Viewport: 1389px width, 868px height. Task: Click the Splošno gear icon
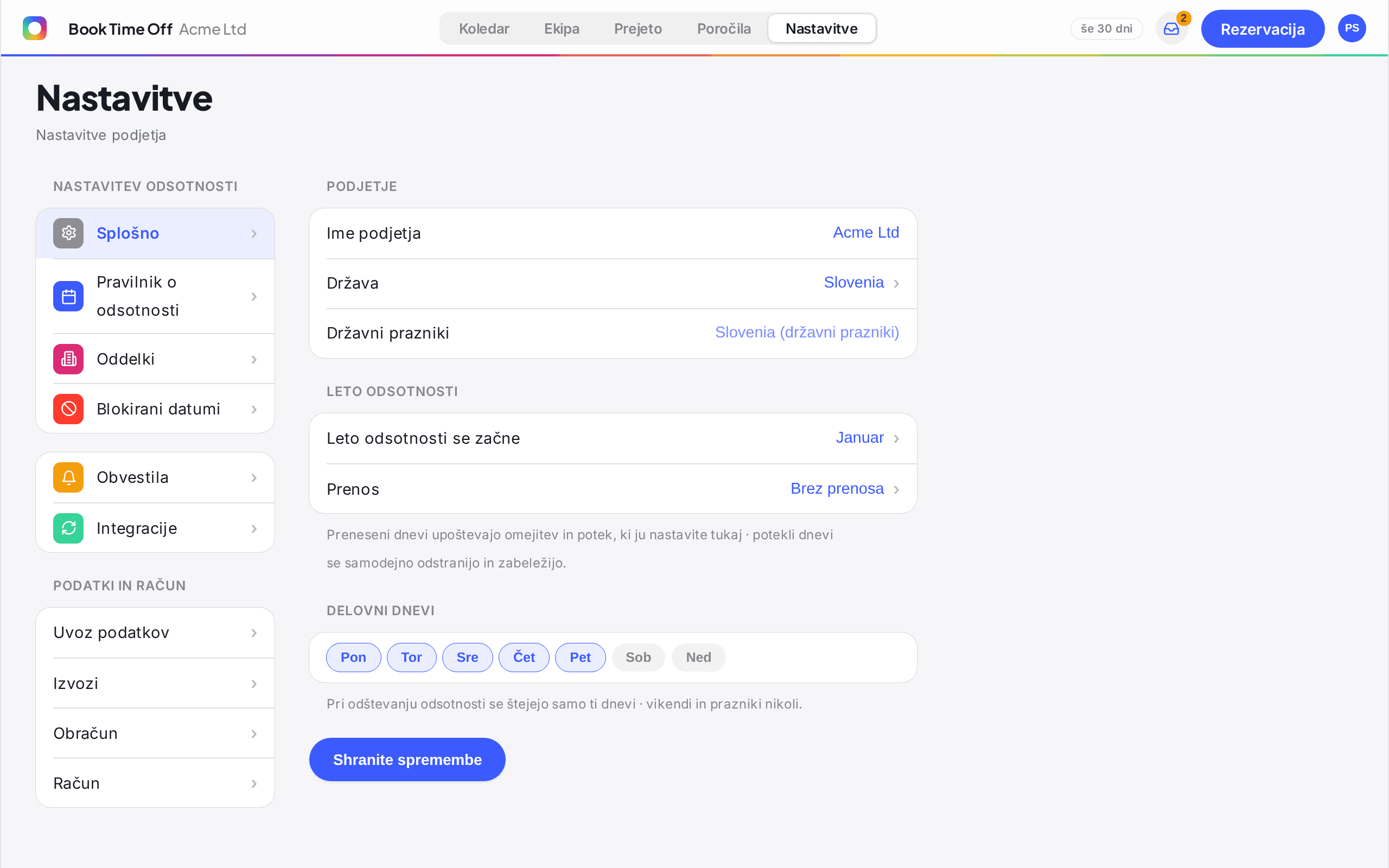[68, 233]
